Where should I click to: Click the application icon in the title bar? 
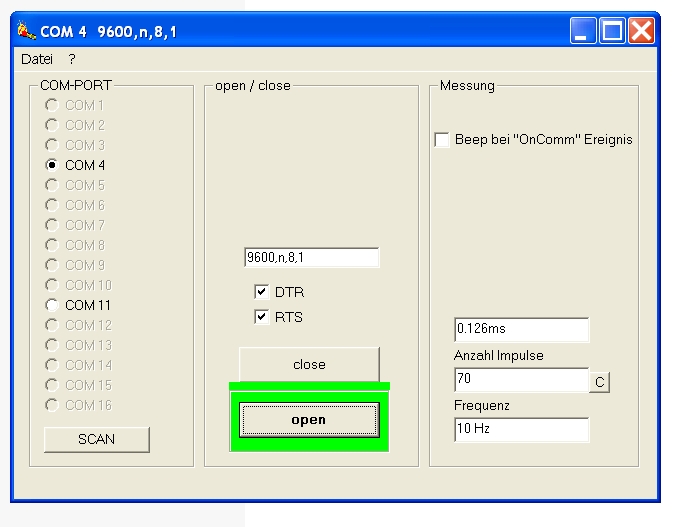(26, 31)
